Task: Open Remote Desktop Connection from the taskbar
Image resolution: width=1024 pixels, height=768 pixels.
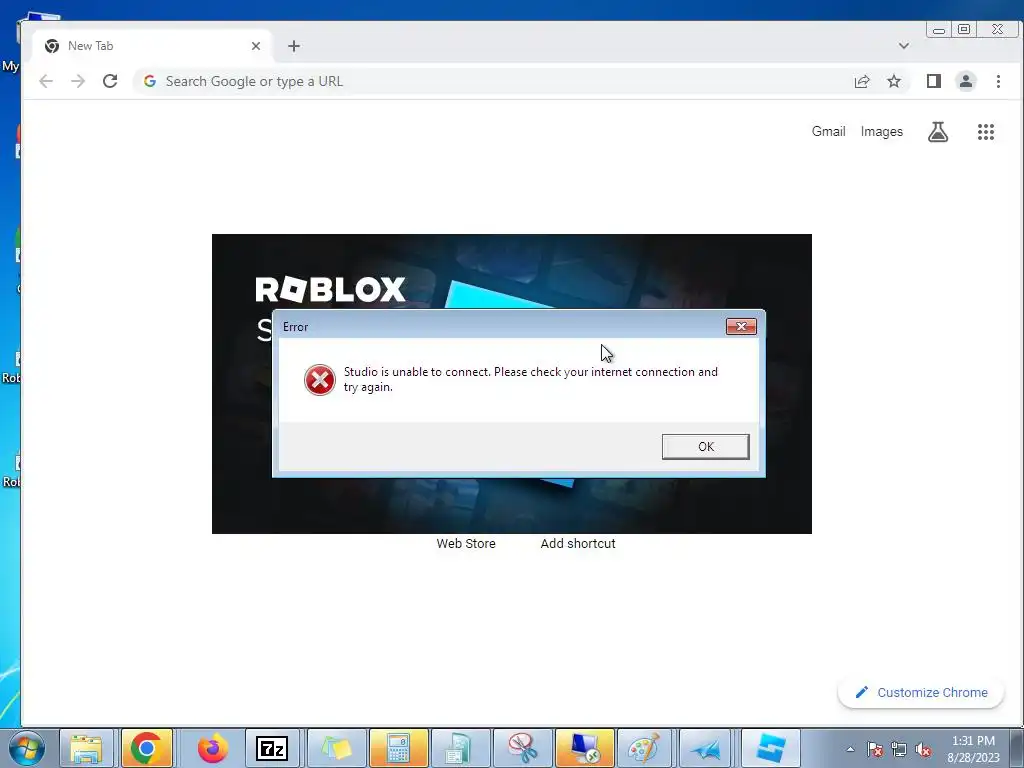Action: tap(585, 748)
